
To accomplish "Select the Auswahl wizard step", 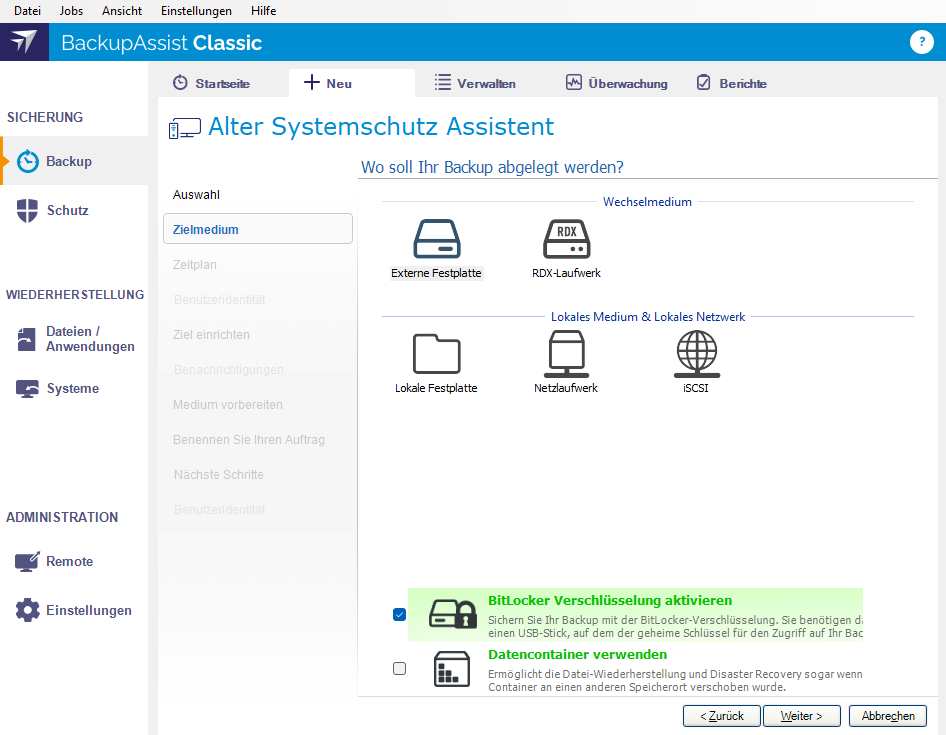I will [196, 194].
